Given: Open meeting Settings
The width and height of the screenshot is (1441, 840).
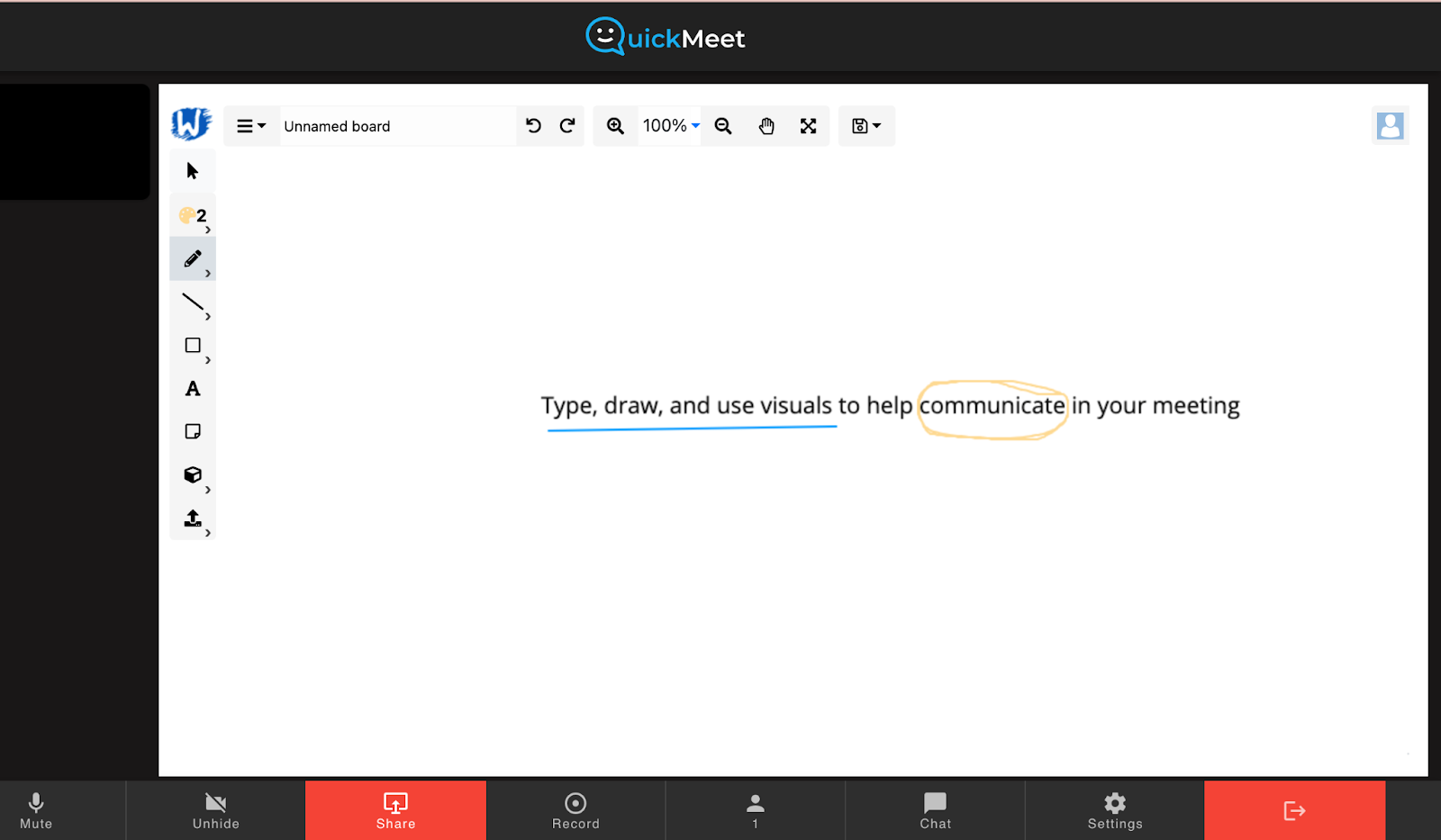Looking at the screenshot, I should click(1115, 810).
